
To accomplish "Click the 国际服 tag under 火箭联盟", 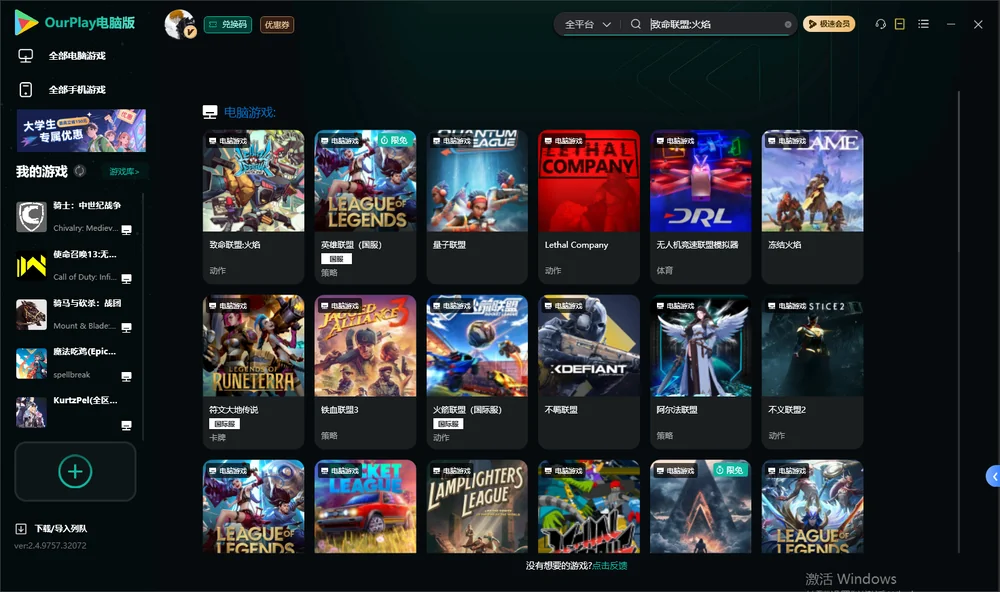I will (x=448, y=424).
